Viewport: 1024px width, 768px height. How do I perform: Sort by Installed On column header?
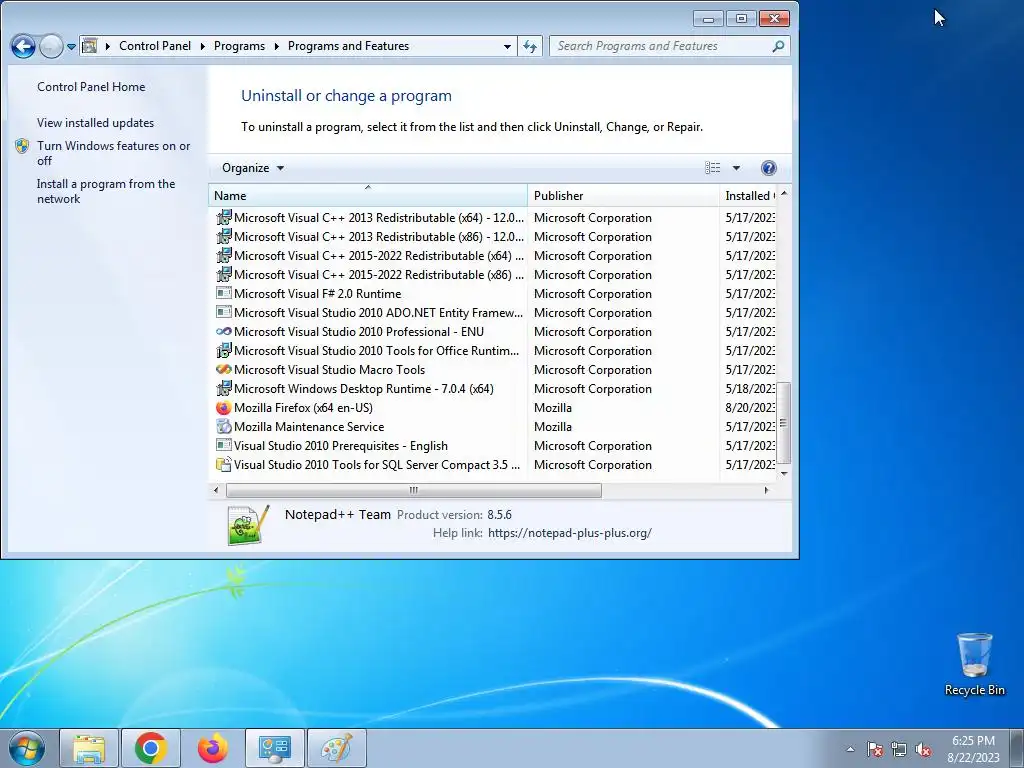pos(748,195)
